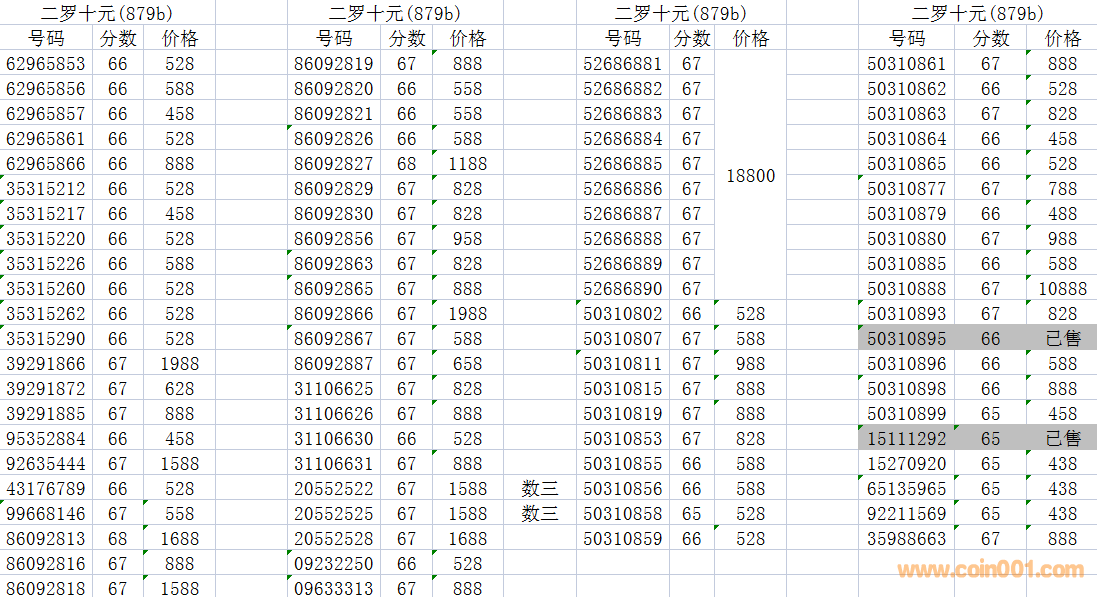
Task: Select number cell 62965853
Action: pos(46,64)
